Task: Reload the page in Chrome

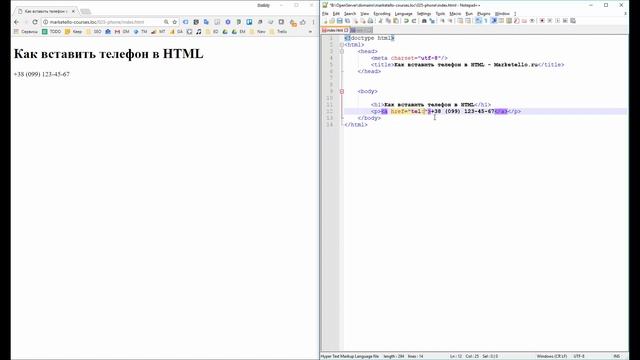Action: 35,22
